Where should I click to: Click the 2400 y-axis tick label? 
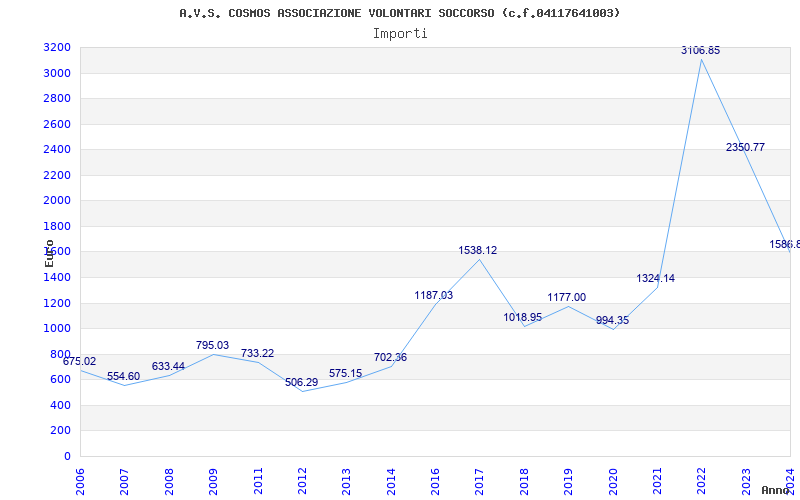pos(57,150)
